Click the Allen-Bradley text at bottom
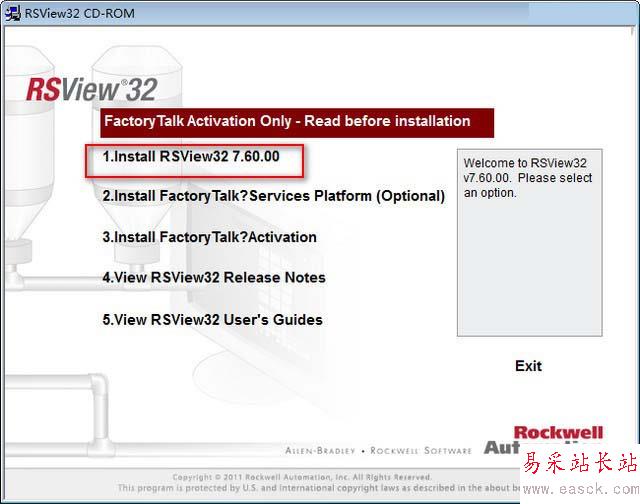The width and height of the screenshot is (640, 504). (x=320, y=451)
